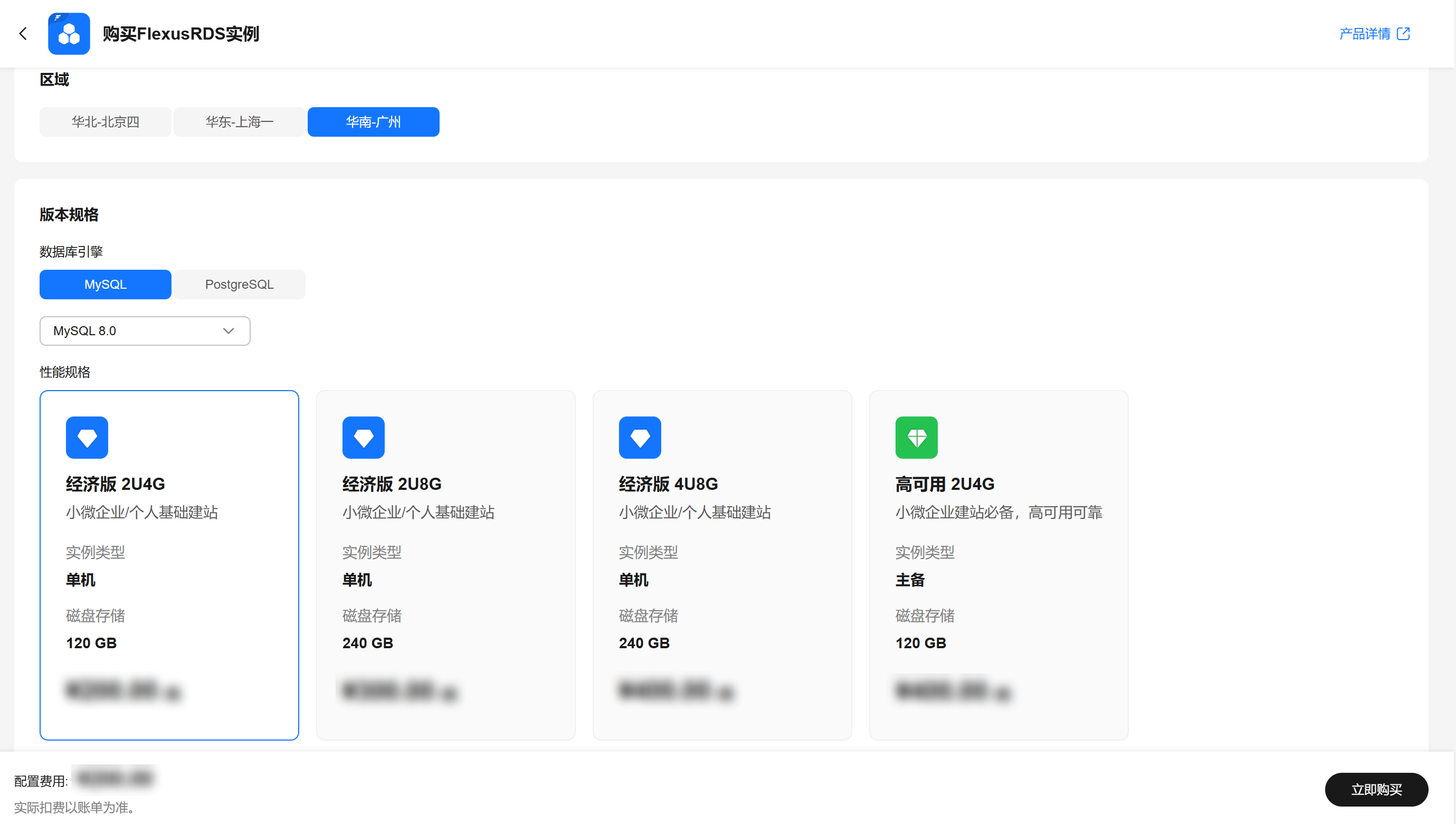Click the 单机 instance type on 经济版 2U8G

pos(357,580)
